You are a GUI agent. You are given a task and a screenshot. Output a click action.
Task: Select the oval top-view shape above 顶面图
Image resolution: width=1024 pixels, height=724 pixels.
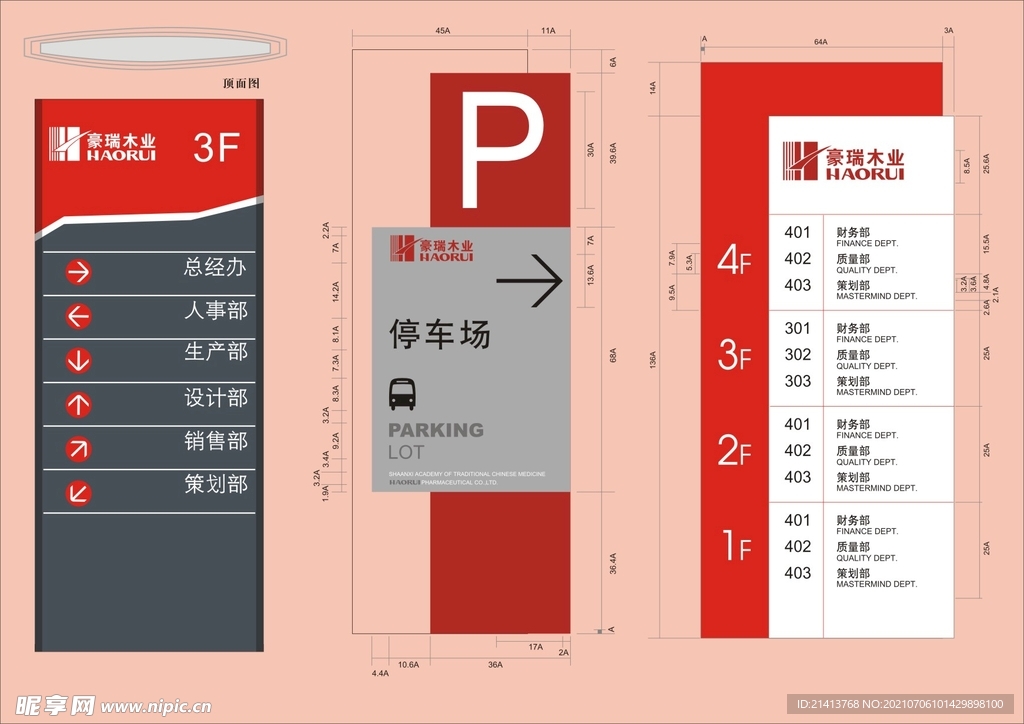click(155, 48)
